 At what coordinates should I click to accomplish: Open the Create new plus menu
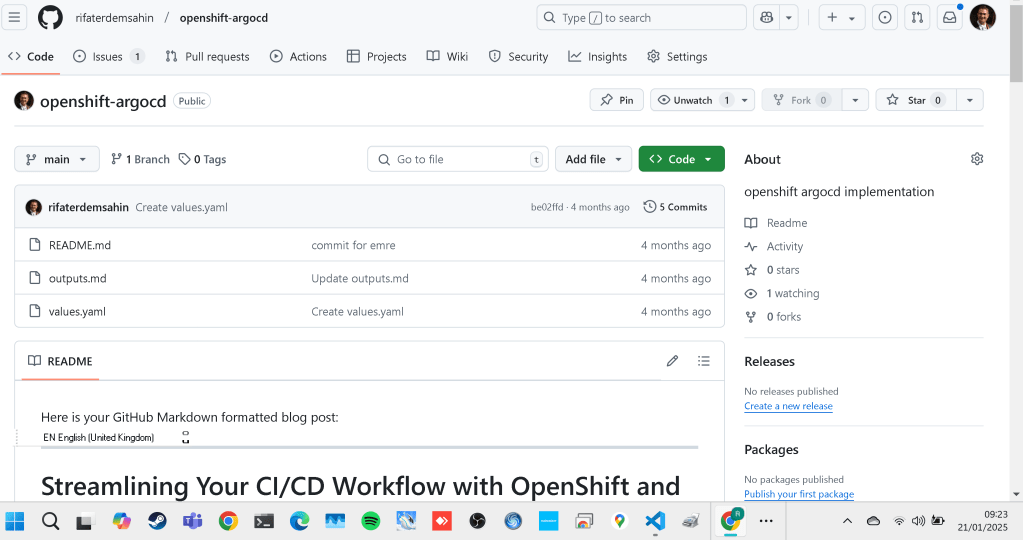point(842,18)
